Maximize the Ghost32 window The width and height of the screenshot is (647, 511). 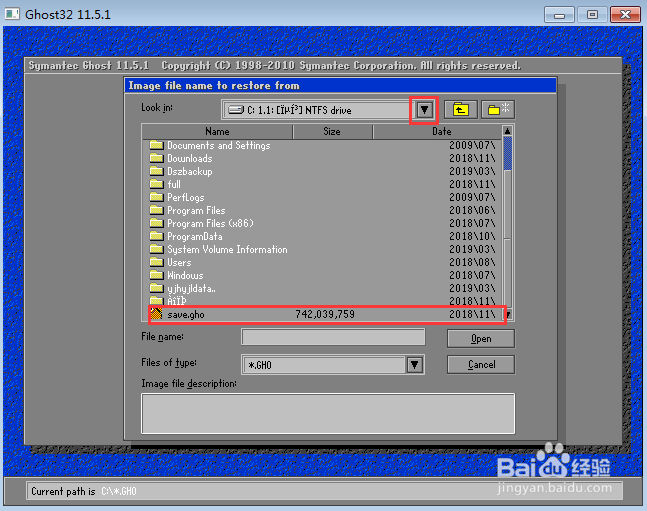(x=593, y=15)
